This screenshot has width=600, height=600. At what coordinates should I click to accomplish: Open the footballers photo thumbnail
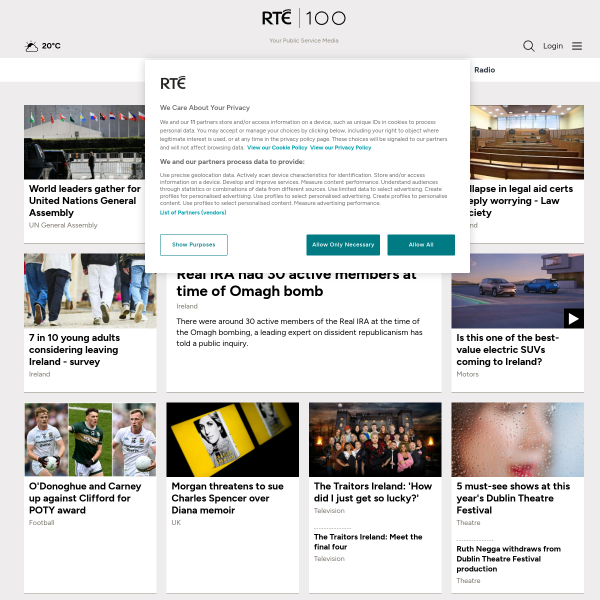(x=90, y=439)
